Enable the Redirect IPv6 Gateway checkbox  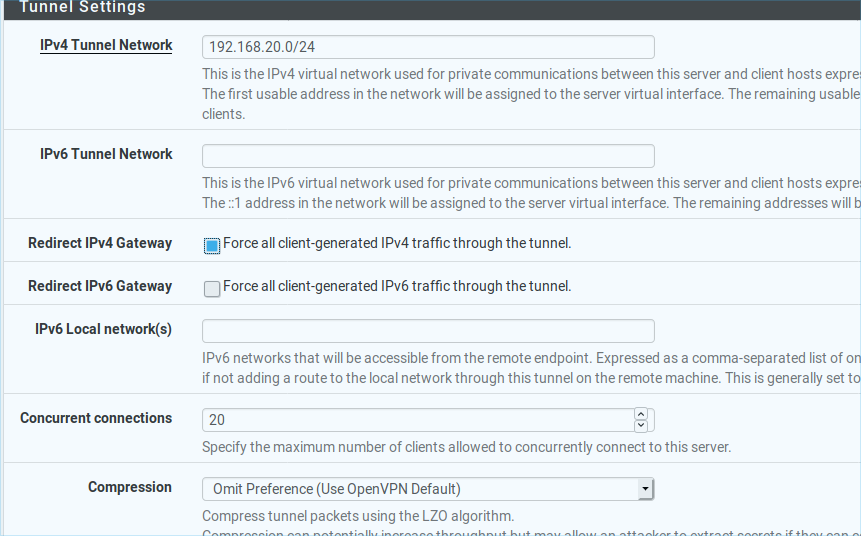212,288
